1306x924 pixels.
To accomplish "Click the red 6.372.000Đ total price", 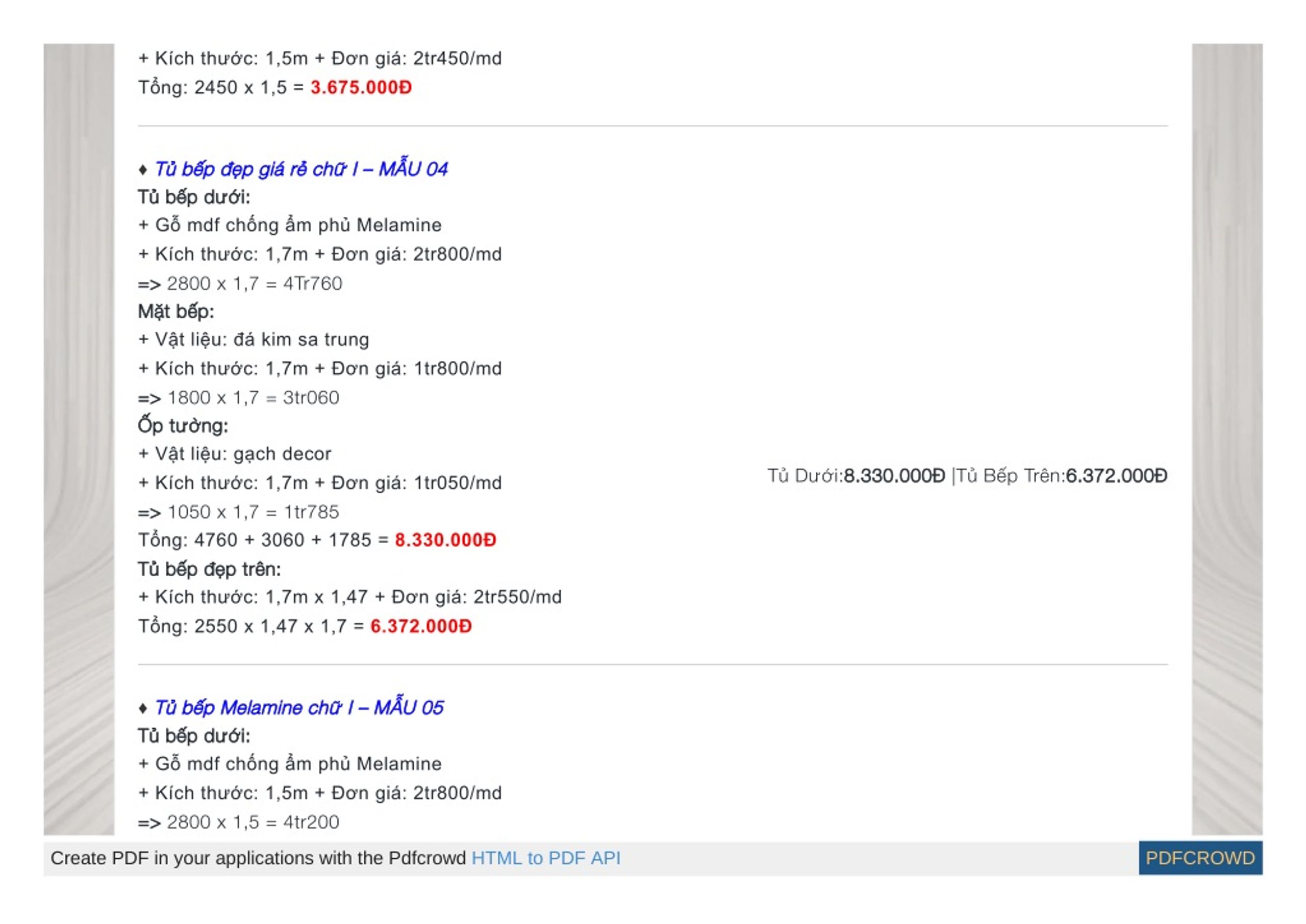I will coord(421,626).
